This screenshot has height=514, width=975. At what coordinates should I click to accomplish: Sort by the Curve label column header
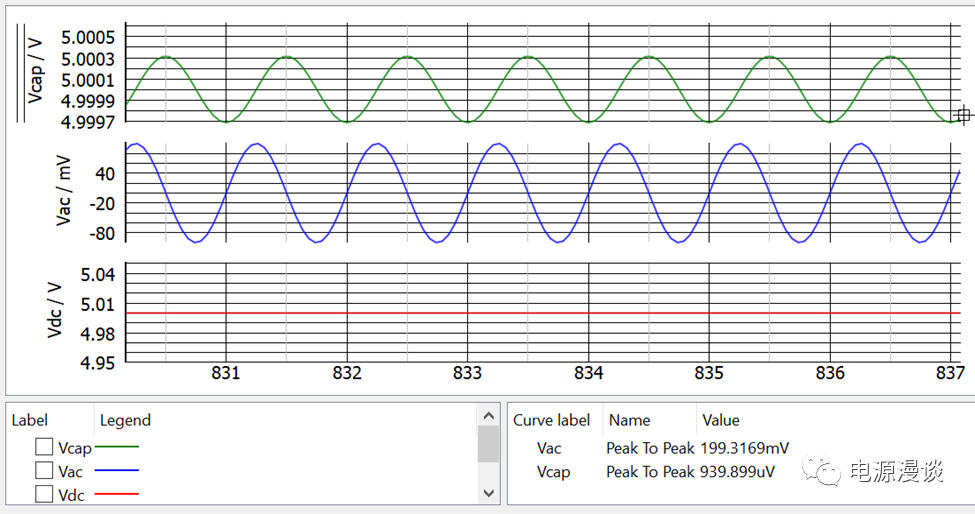pos(551,420)
